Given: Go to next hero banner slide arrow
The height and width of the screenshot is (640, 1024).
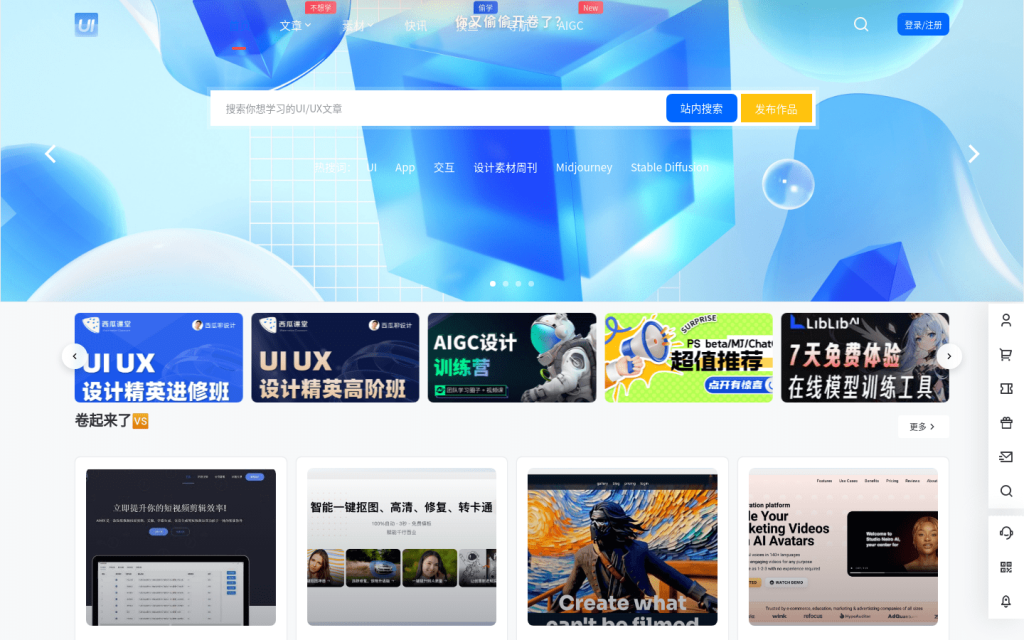Looking at the screenshot, I should click(973, 154).
